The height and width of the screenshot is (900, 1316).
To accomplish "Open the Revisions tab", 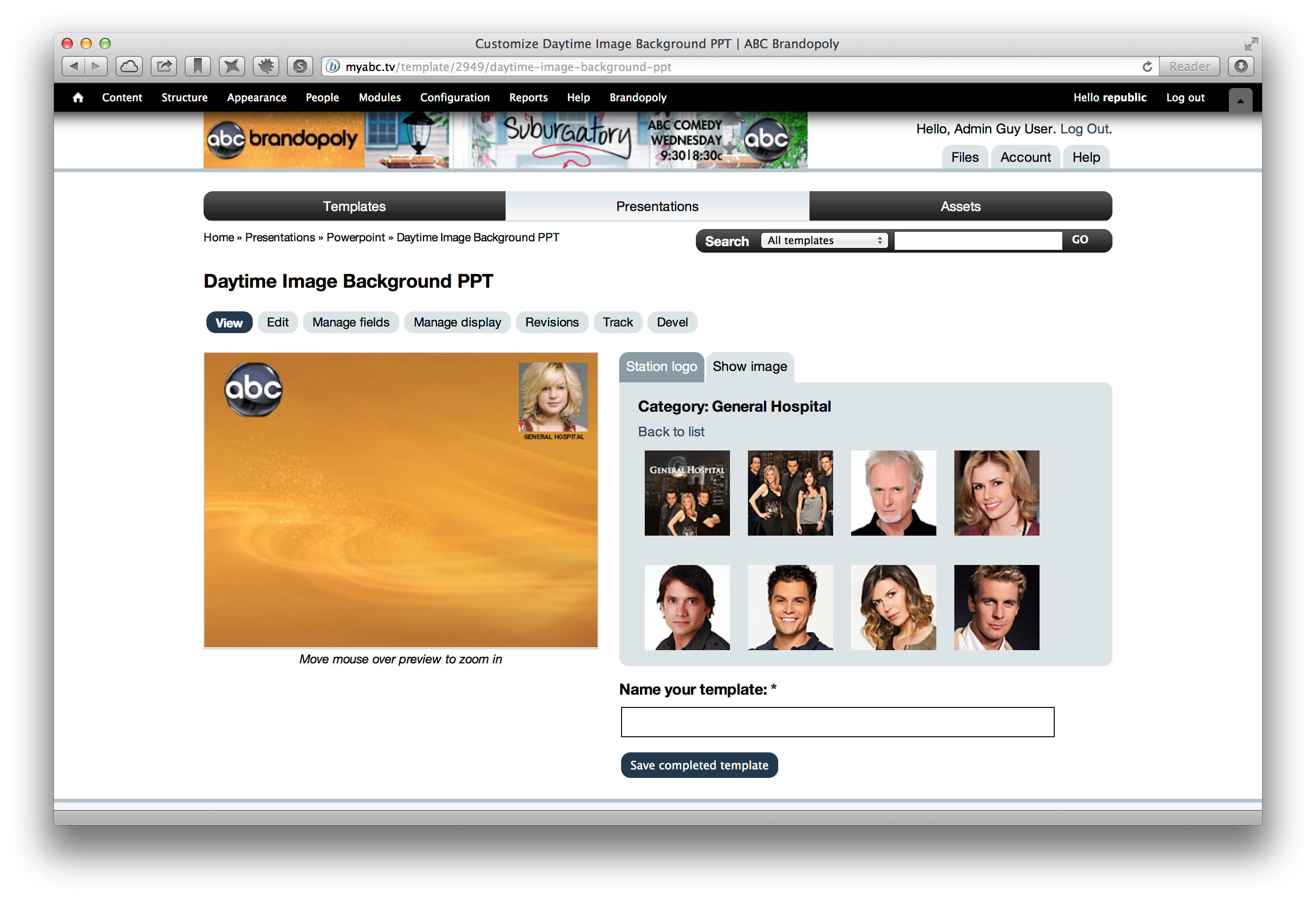I will [x=551, y=322].
